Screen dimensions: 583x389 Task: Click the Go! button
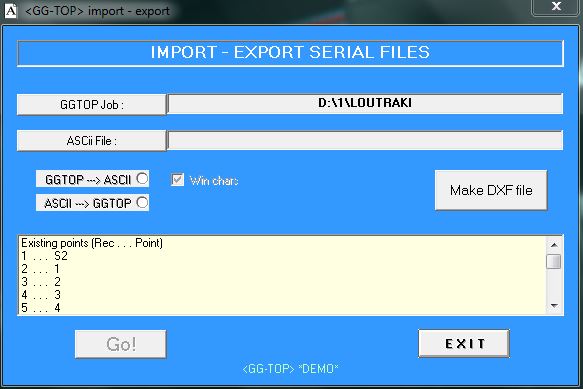(120, 344)
